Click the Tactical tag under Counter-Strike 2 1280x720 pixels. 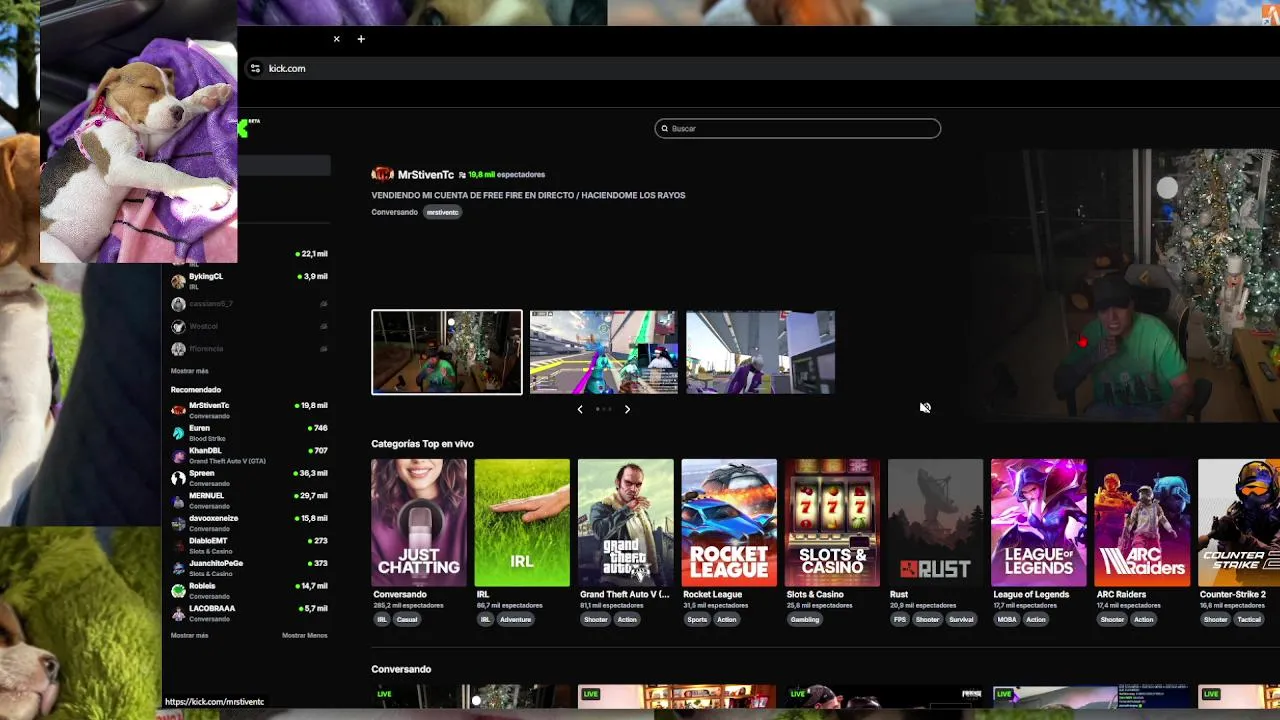[x=1249, y=619]
